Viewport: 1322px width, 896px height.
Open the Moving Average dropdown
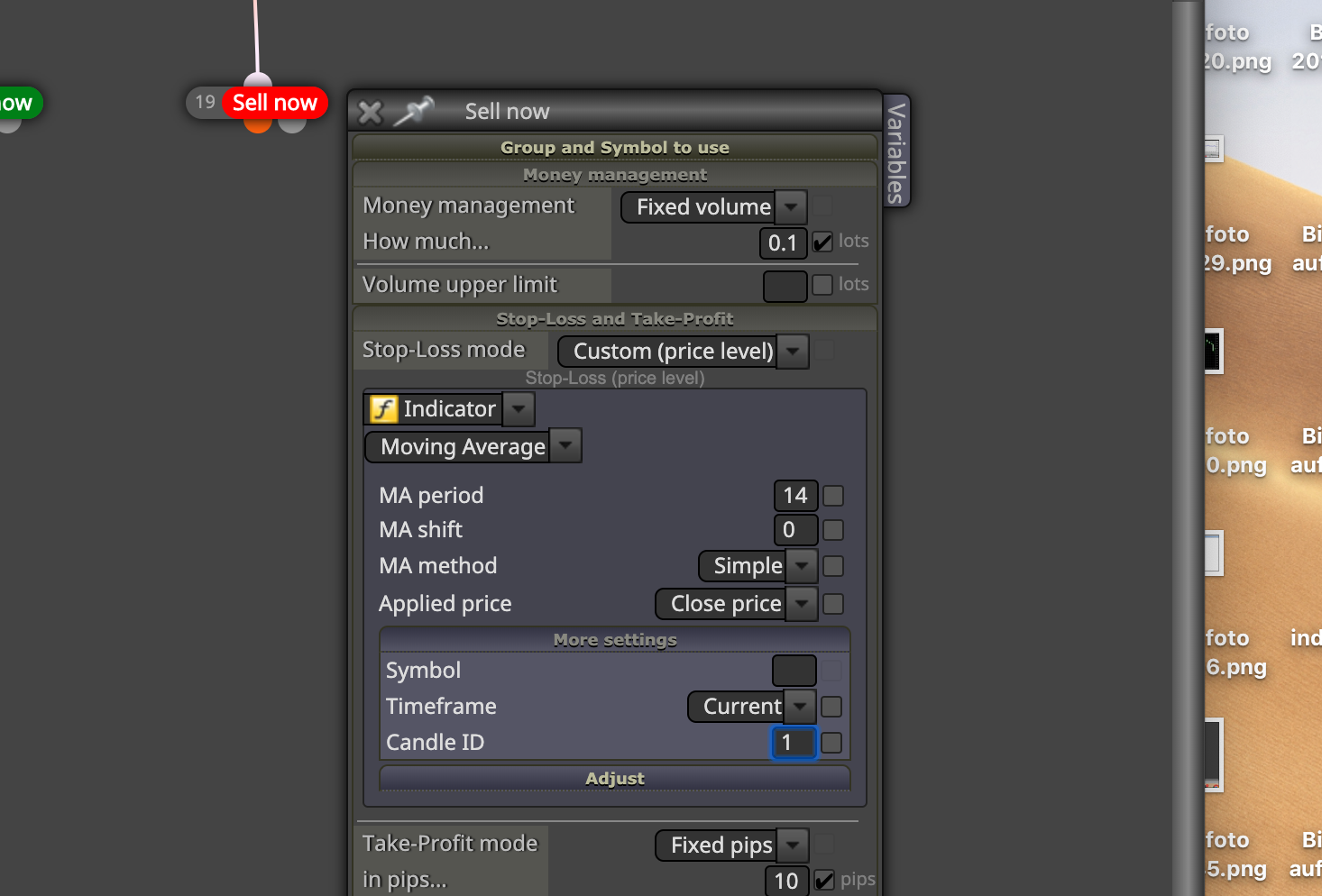tap(473, 446)
